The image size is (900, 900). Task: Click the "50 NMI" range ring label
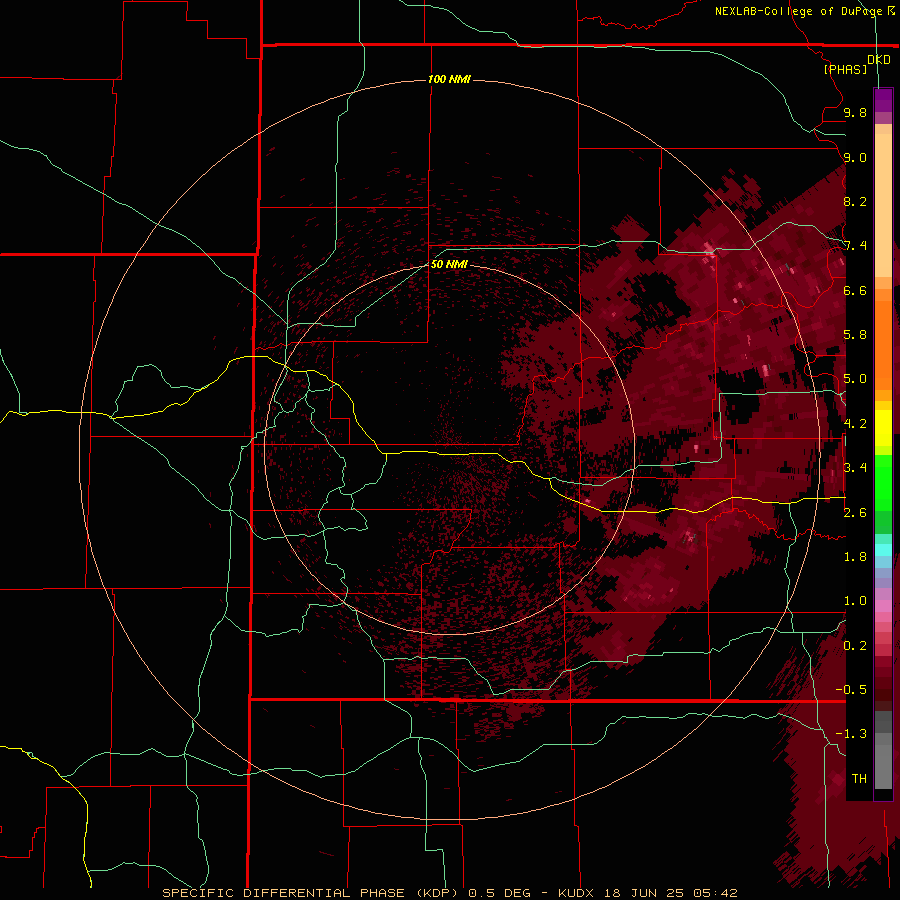[x=449, y=264]
